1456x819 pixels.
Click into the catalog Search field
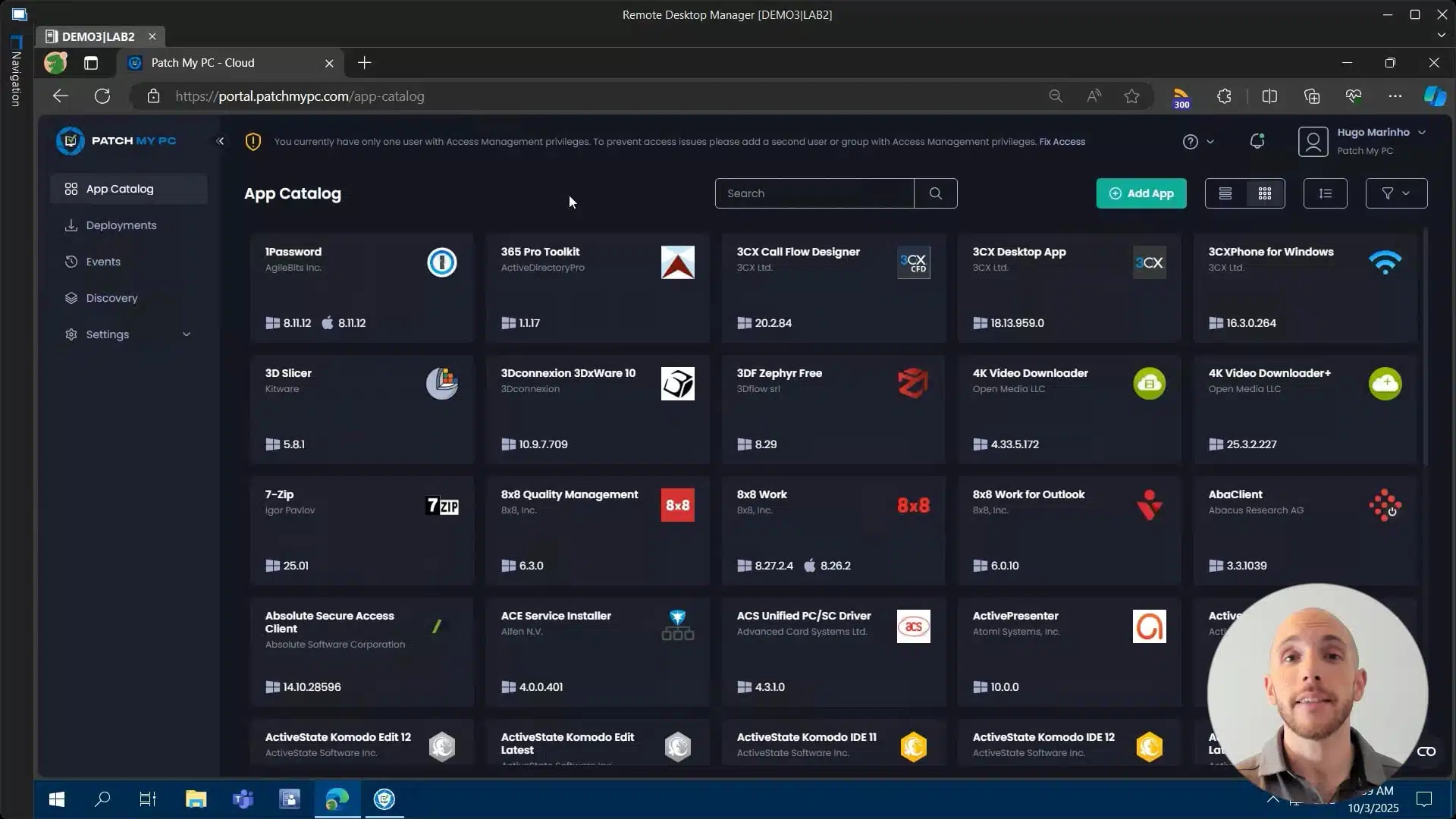tap(814, 193)
